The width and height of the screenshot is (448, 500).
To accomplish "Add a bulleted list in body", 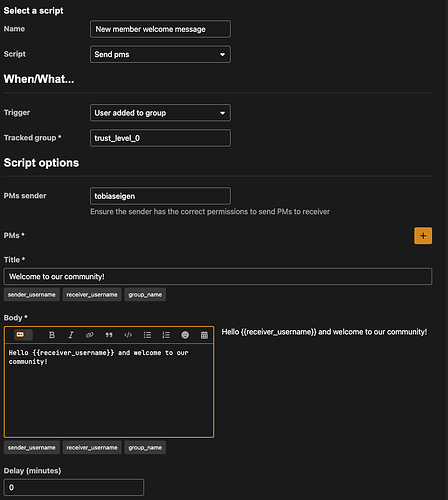I will 147,335.
